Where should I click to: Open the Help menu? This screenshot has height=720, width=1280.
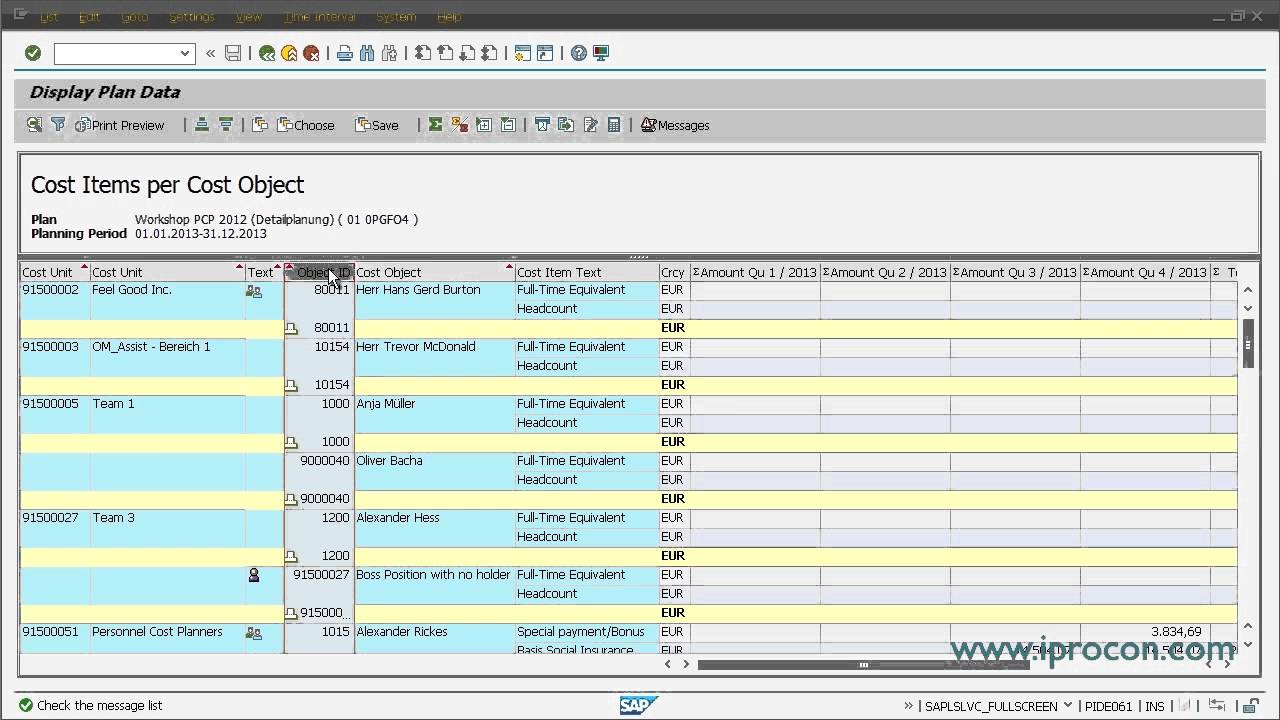click(449, 17)
